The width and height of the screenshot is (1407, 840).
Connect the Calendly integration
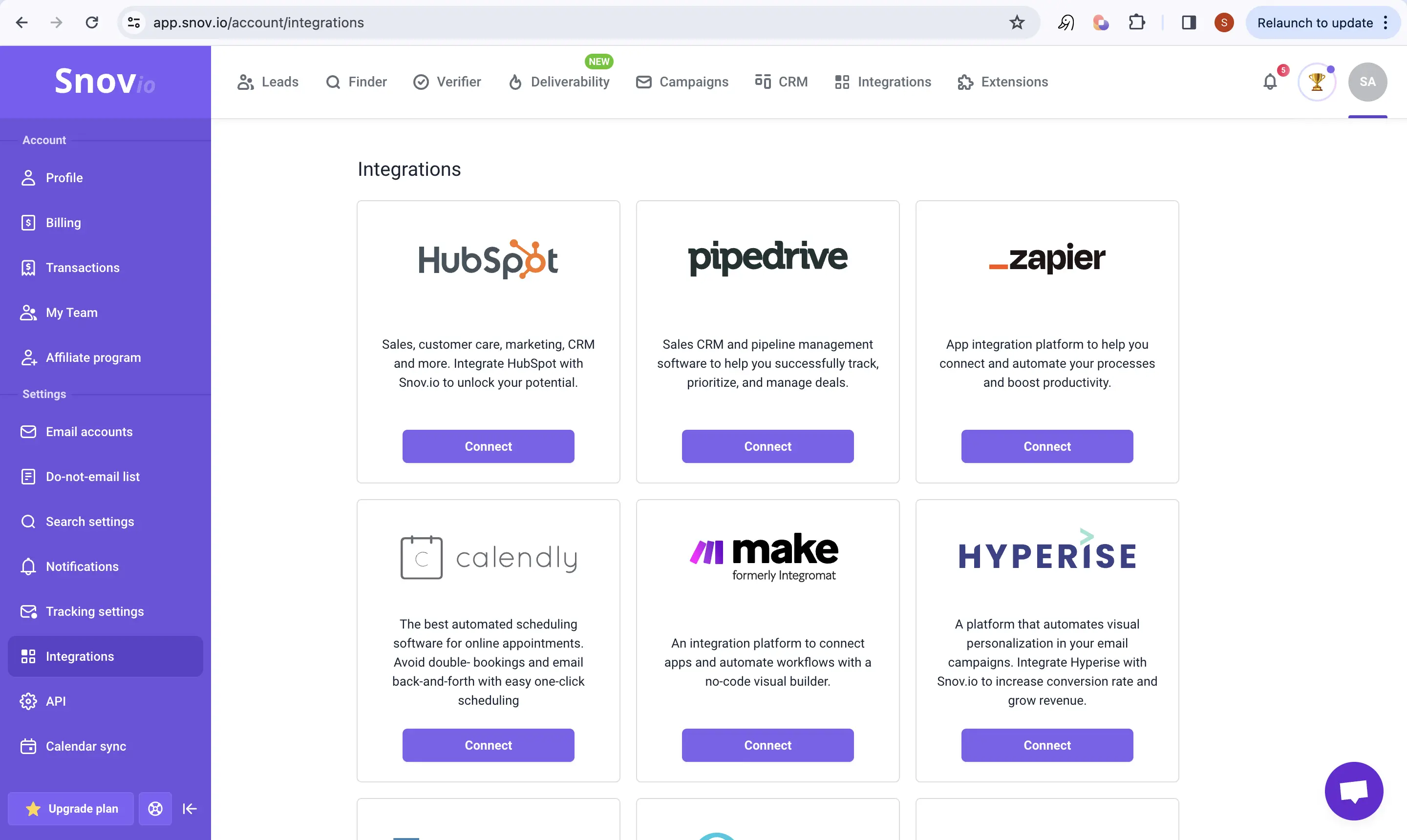point(488,745)
